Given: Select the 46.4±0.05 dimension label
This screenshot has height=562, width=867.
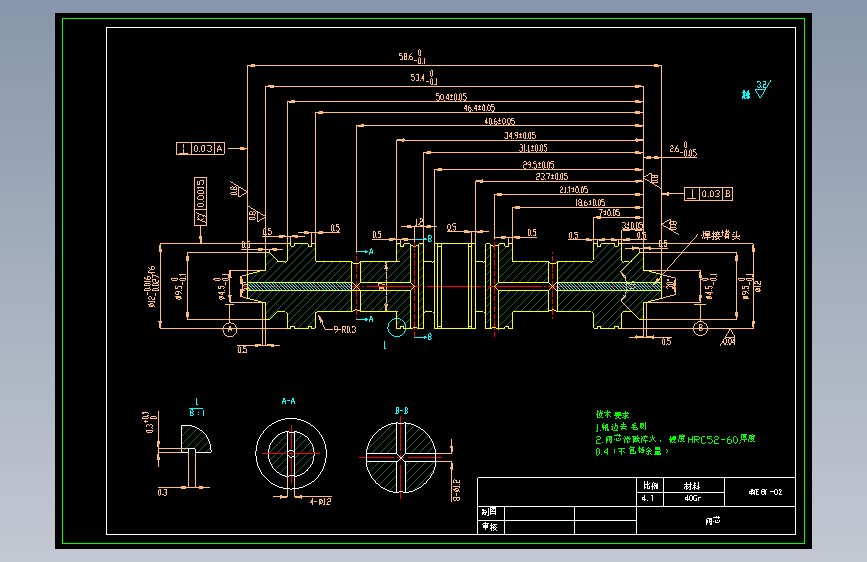Looking at the screenshot, I should click(479, 108).
